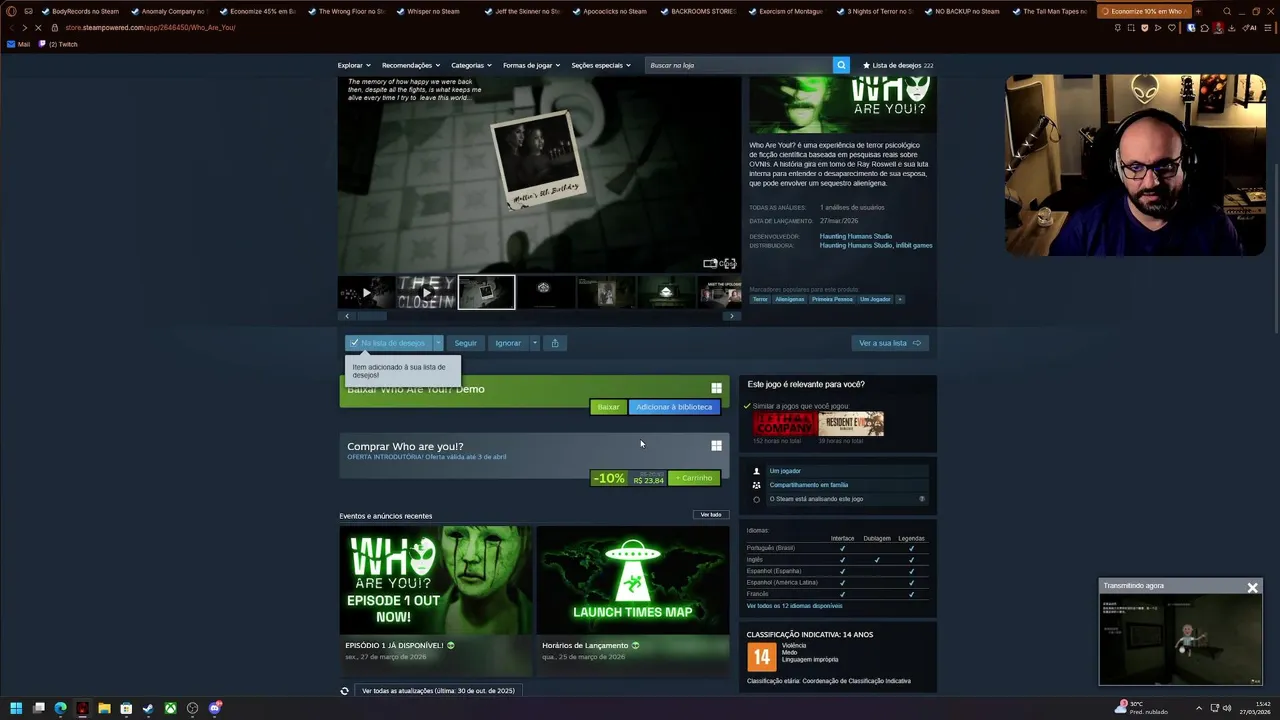
Task: Click the browser address bar URL
Action: point(150,28)
